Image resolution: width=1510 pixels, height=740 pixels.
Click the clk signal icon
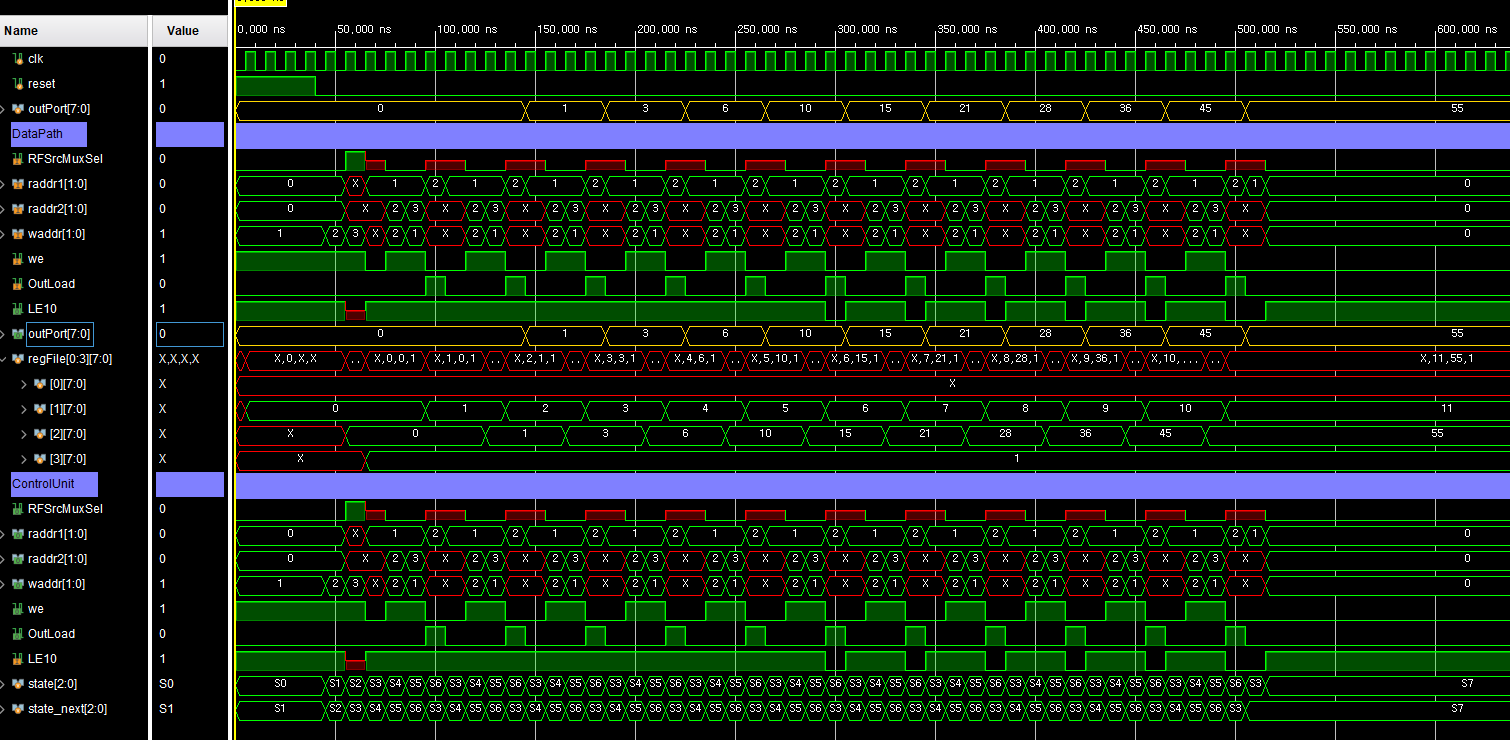(x=18, y=59)
